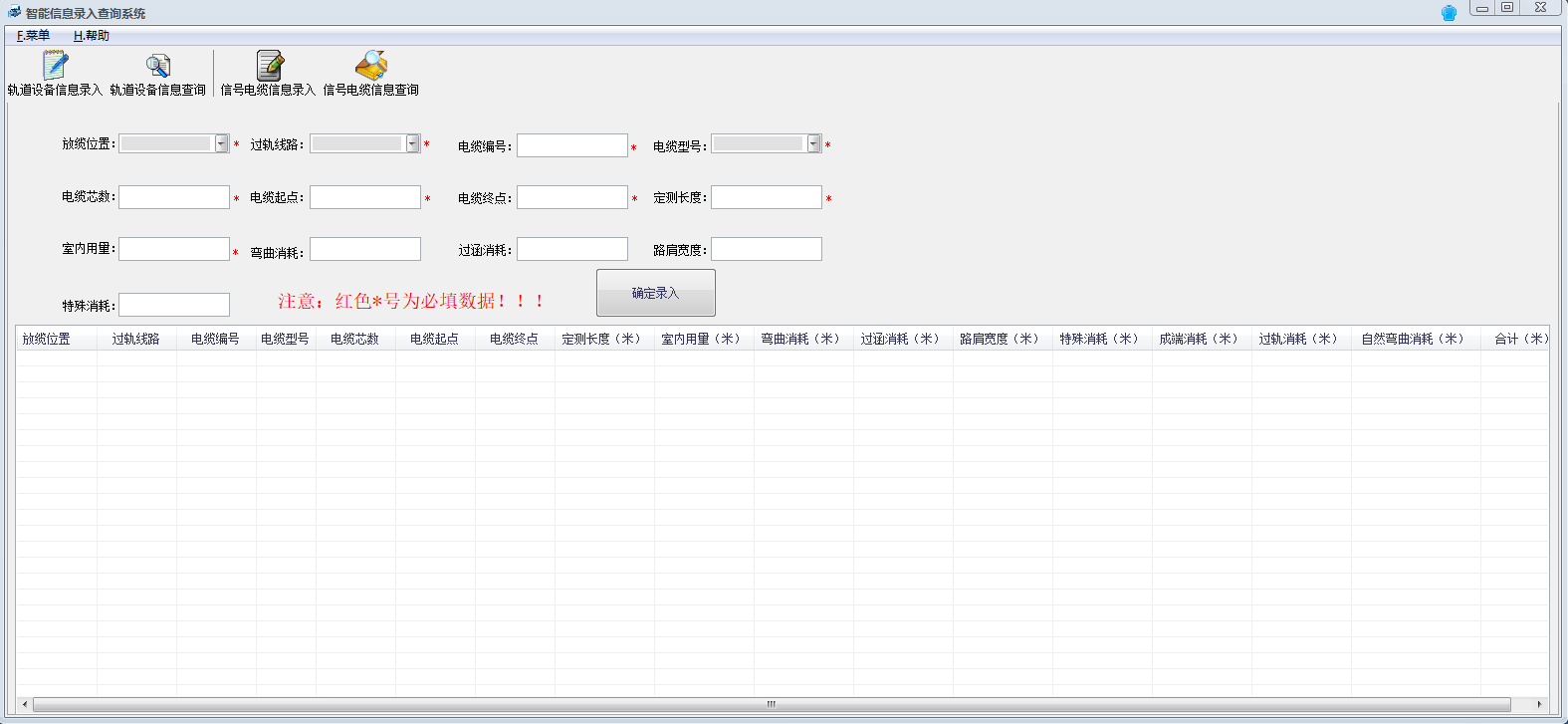
Task: Click the 过轨消耗（米） column header
Action: click(1301, 339)
